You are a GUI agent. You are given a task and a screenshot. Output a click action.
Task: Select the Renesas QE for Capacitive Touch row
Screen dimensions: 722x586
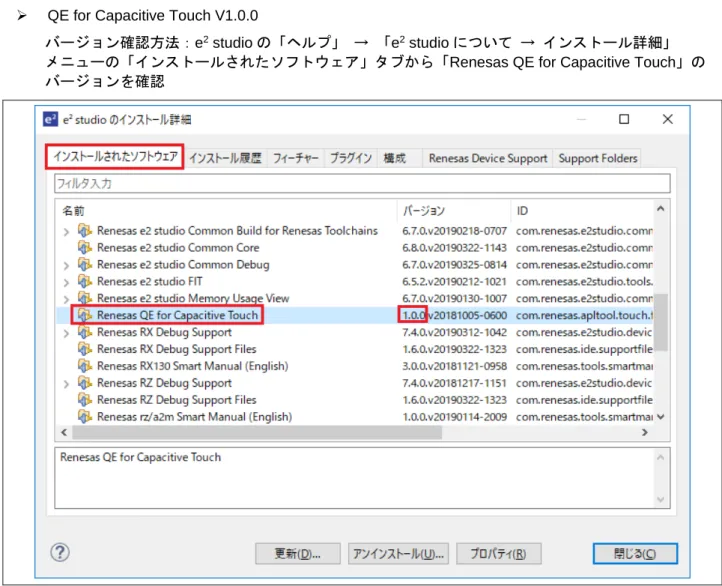click(x=355, y=315)
